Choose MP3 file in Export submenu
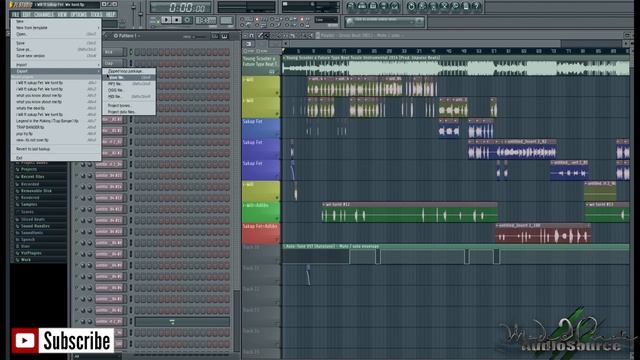 pyautogui.click(x=129, y=84)
